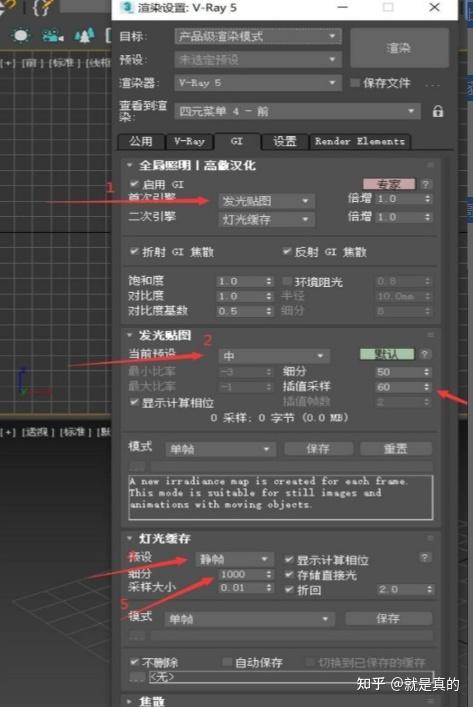Enable the 环境阻光 checkbox
Screen dimensions: 473x707
[x=287, y=281]
